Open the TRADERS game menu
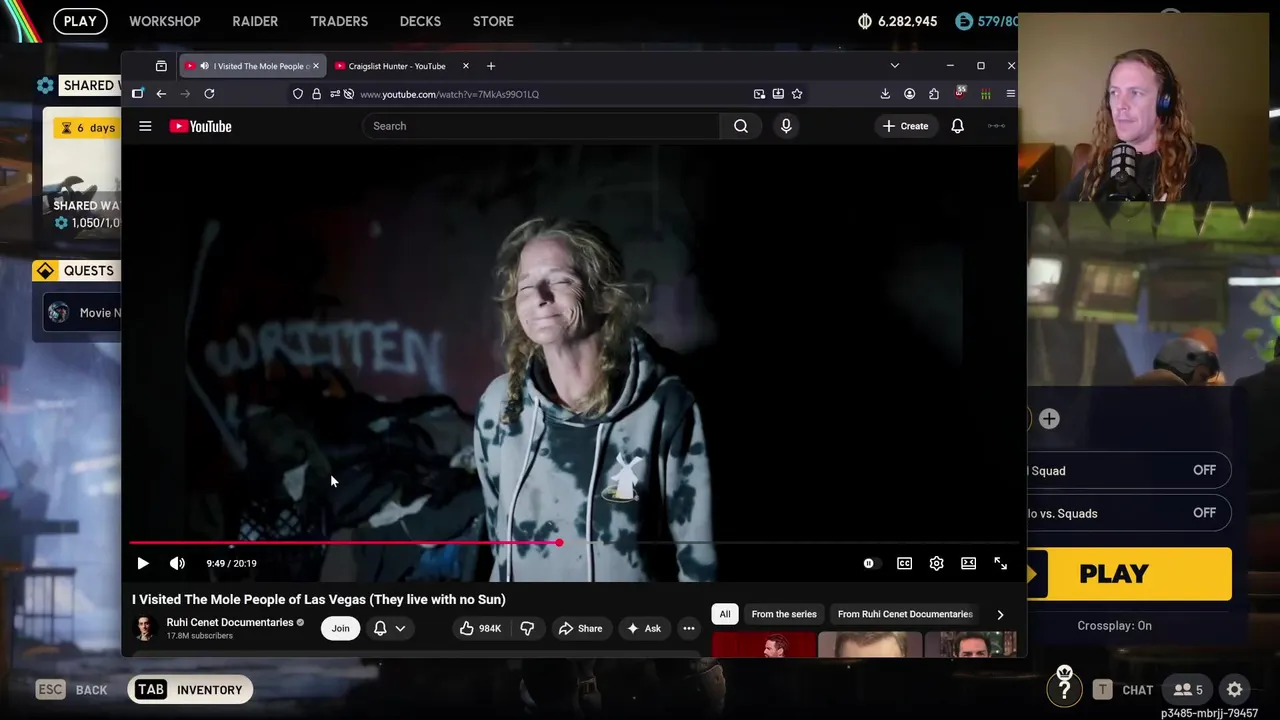This screenshot has height=720, width=1280. [x=339, y=21]
